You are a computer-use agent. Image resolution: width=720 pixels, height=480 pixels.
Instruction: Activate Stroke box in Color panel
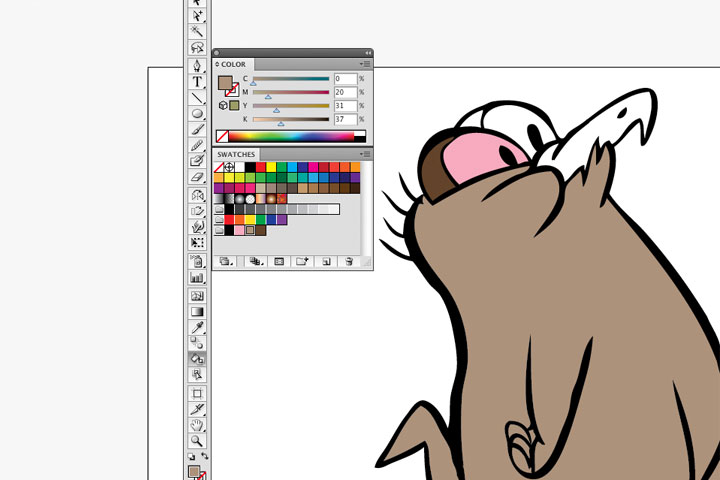pos(233,90)
